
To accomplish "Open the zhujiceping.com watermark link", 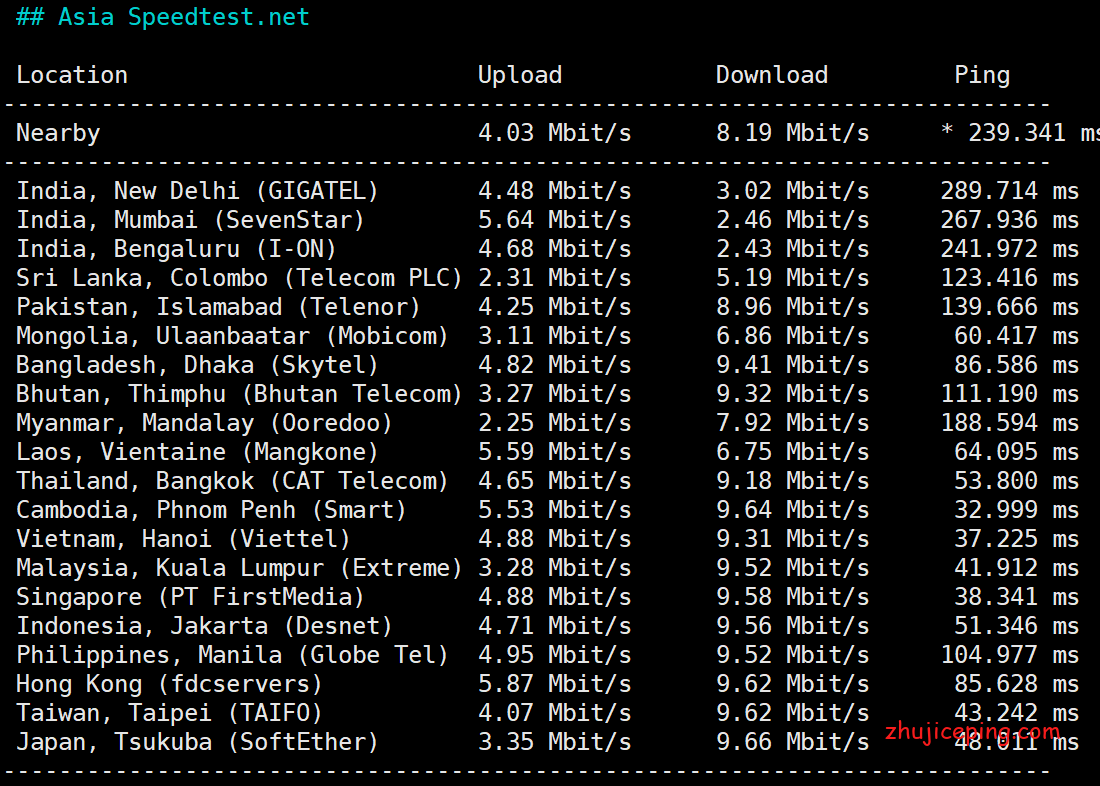I will point(972,732).
